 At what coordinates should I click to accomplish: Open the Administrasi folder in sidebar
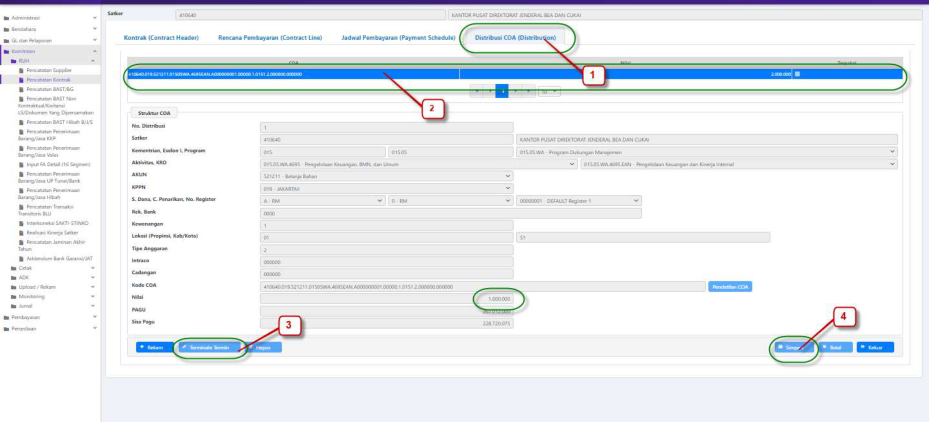(x=30, y=18)
